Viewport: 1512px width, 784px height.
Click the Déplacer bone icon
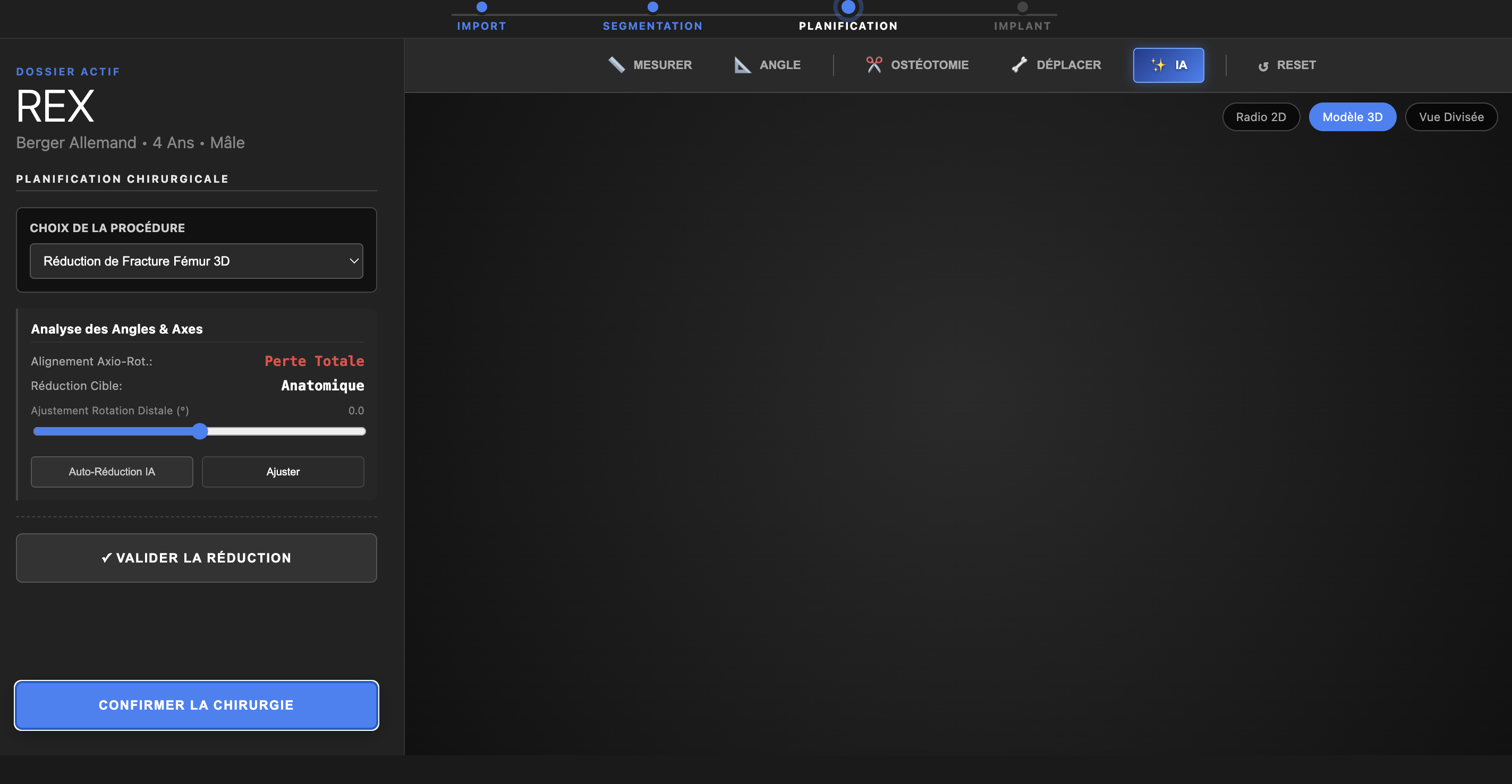[x=1020, y=65]
